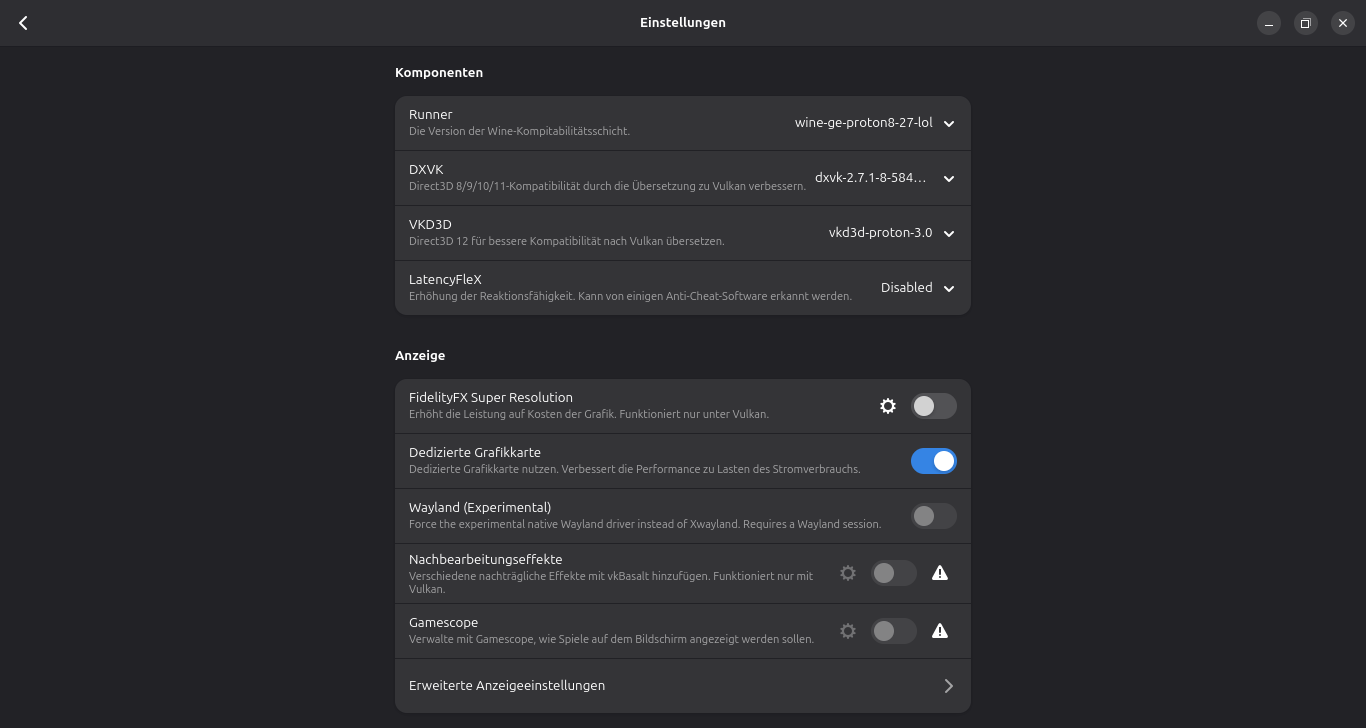Open FidelityFX Super Resolution gear settings
Screen dimensions: 1366x728
tap(888, 406)
